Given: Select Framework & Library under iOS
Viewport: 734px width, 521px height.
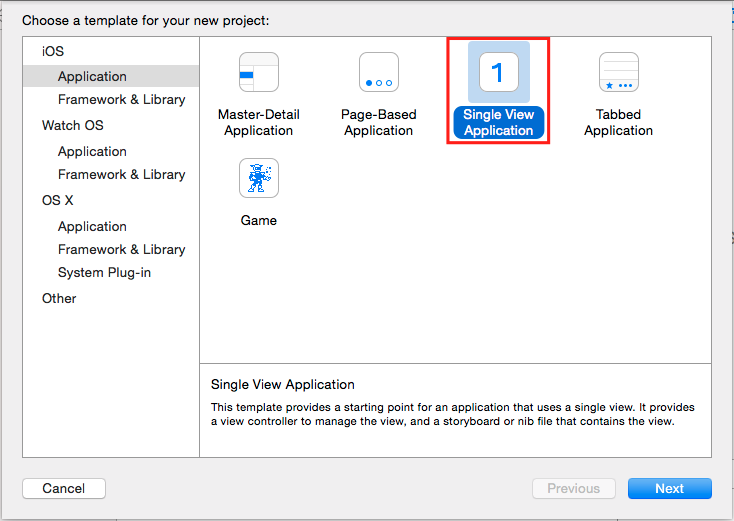Looking at the screenshot, I should click(x=122, y=100).
